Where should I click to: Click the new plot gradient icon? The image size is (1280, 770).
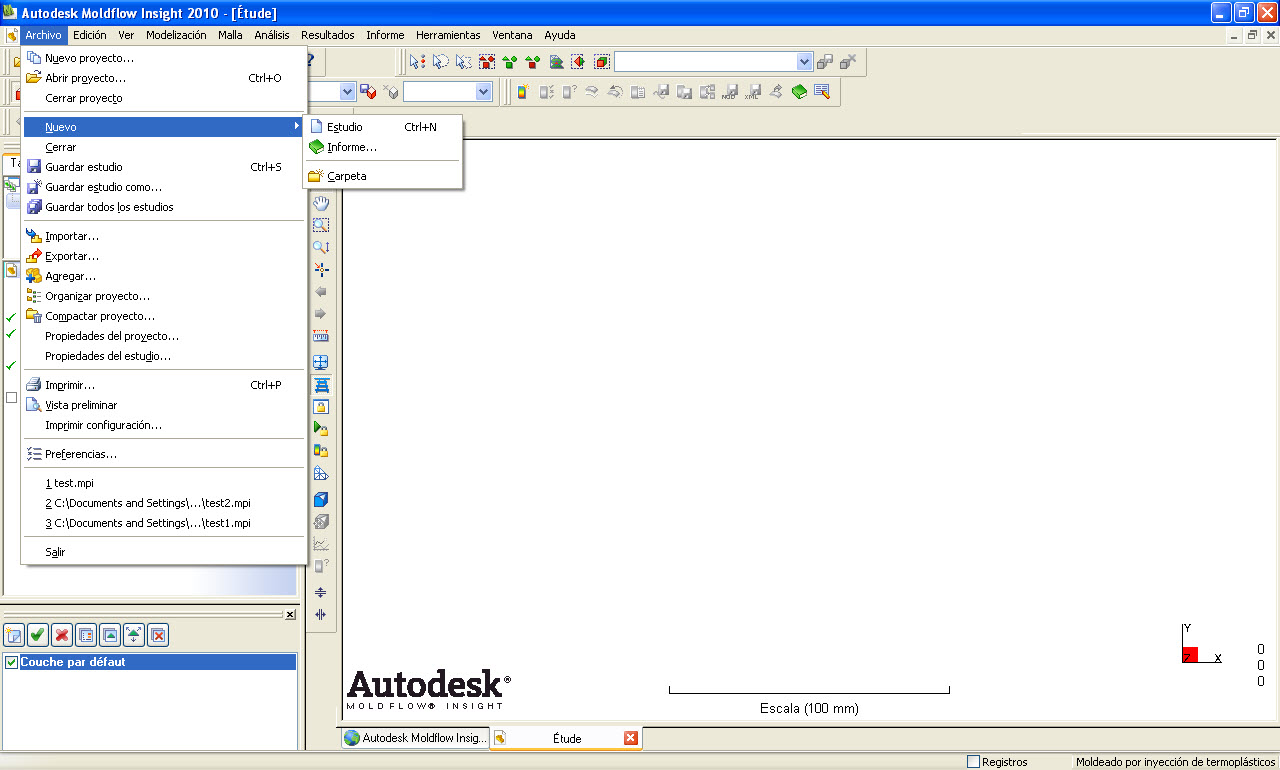click(x=522, y=91)
